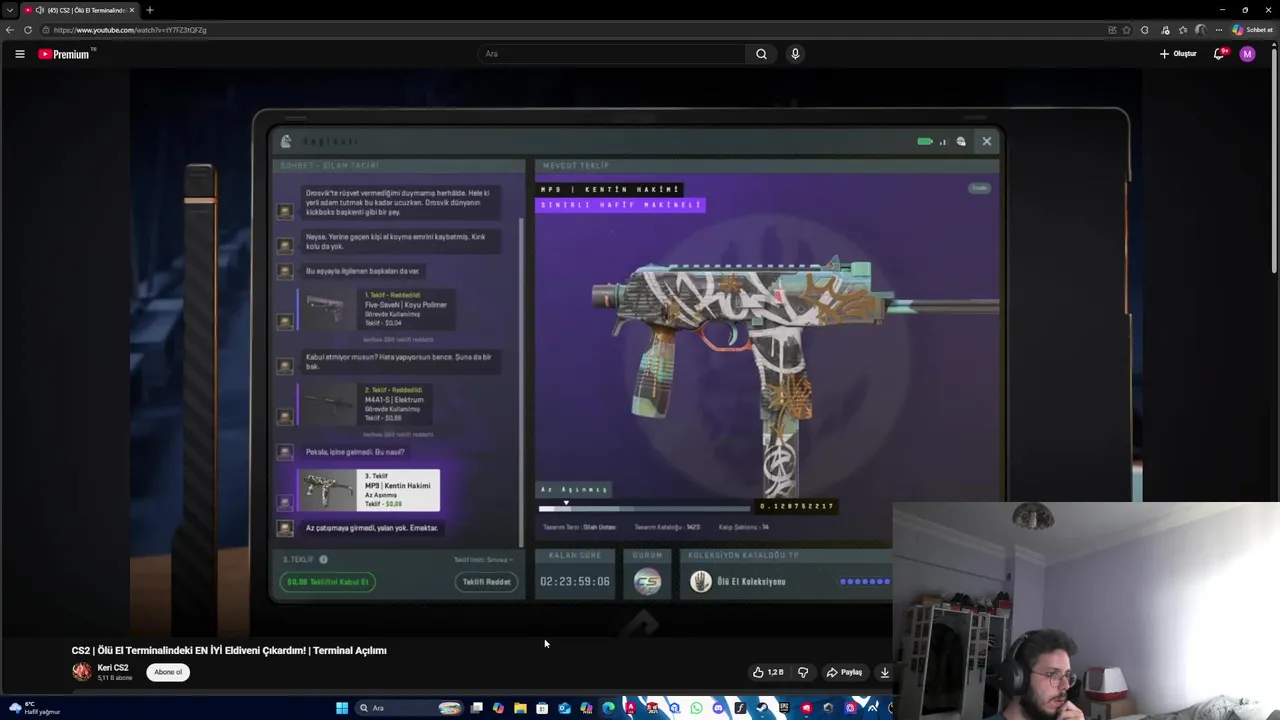Click the 02:23:59:06 remaining time
Viewport: 1280px width, 720px height.
coord(575,581)
